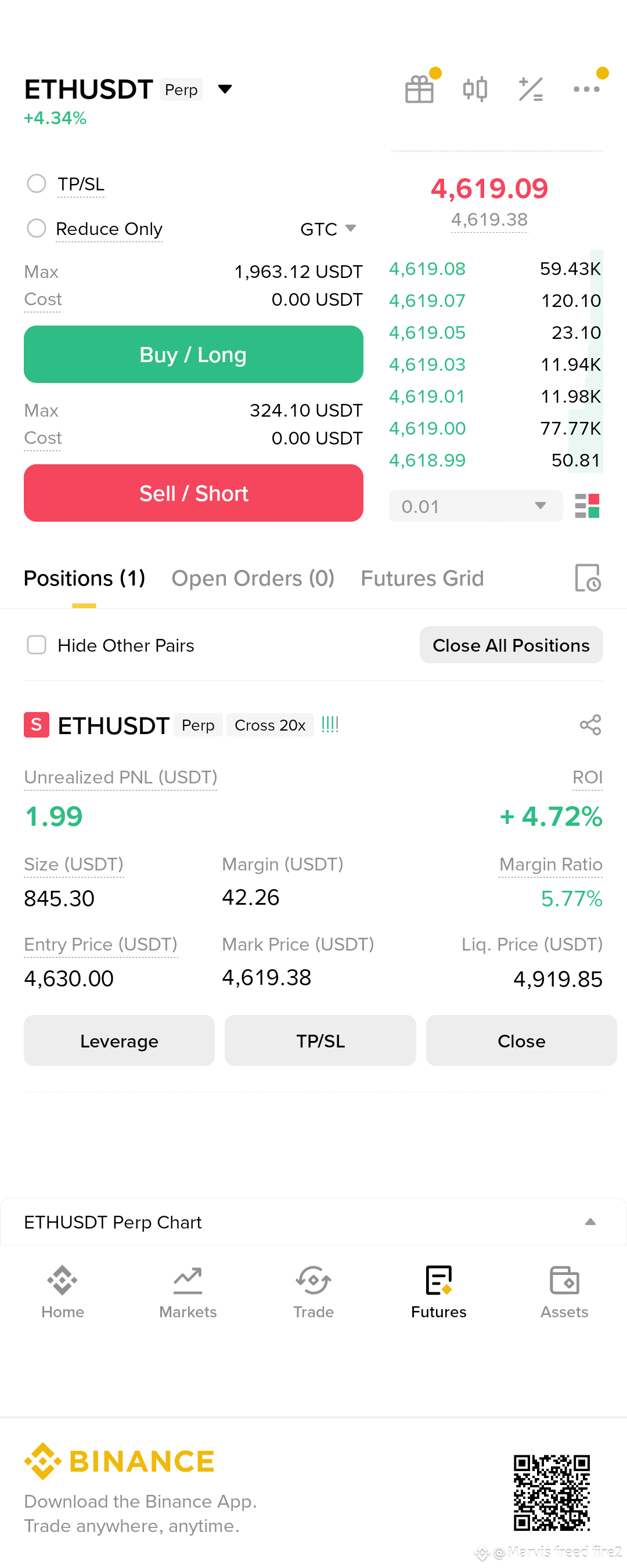Open the candlestick chart icon

(x=475, y=89)
